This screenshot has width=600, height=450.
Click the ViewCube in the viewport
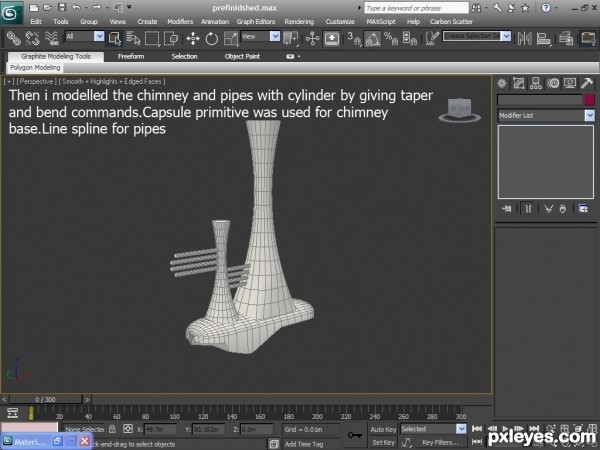point(459,110)
